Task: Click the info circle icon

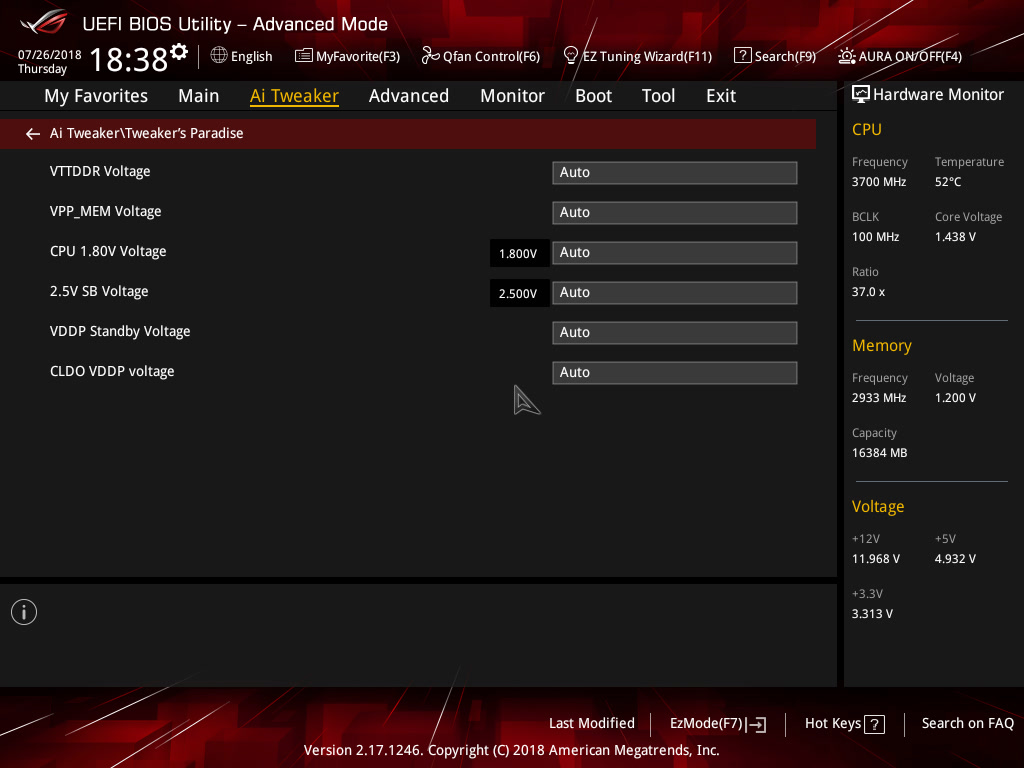Action: pos(24,612)
